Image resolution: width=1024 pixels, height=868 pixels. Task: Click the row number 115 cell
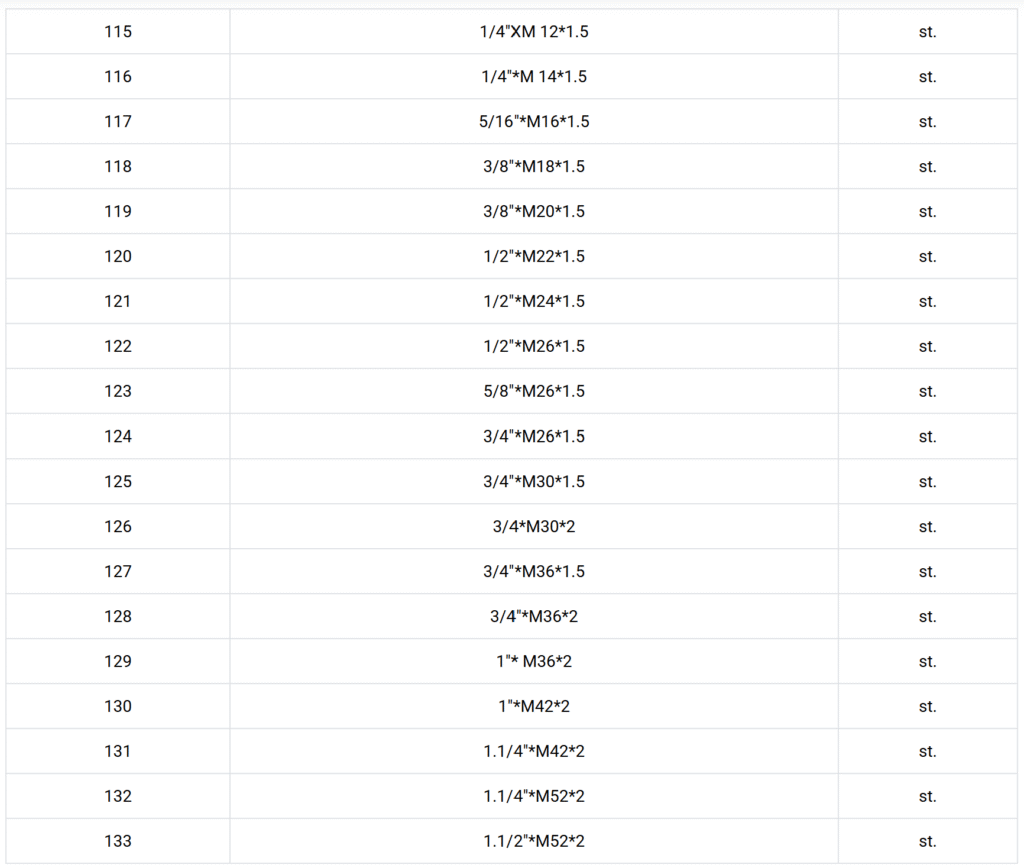[118, 32]
